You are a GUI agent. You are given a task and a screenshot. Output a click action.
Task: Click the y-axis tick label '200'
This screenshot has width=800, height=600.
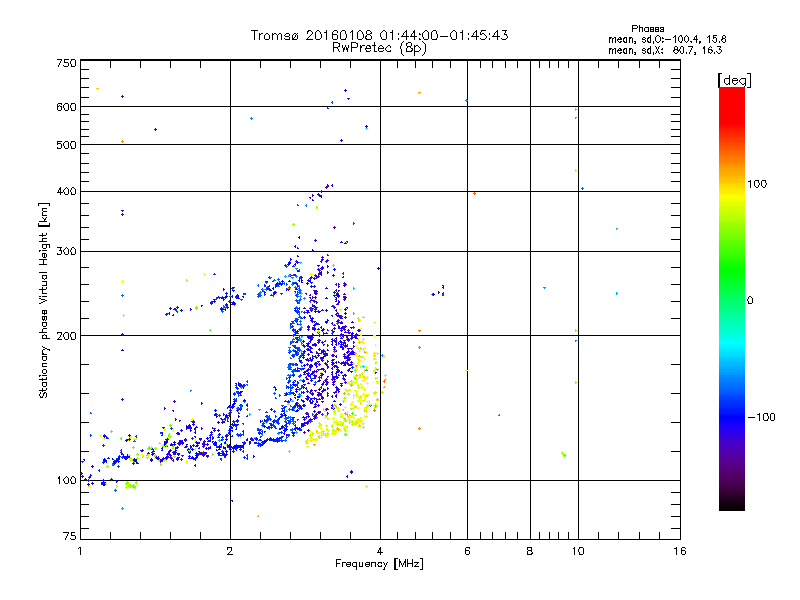coord(66,336)
